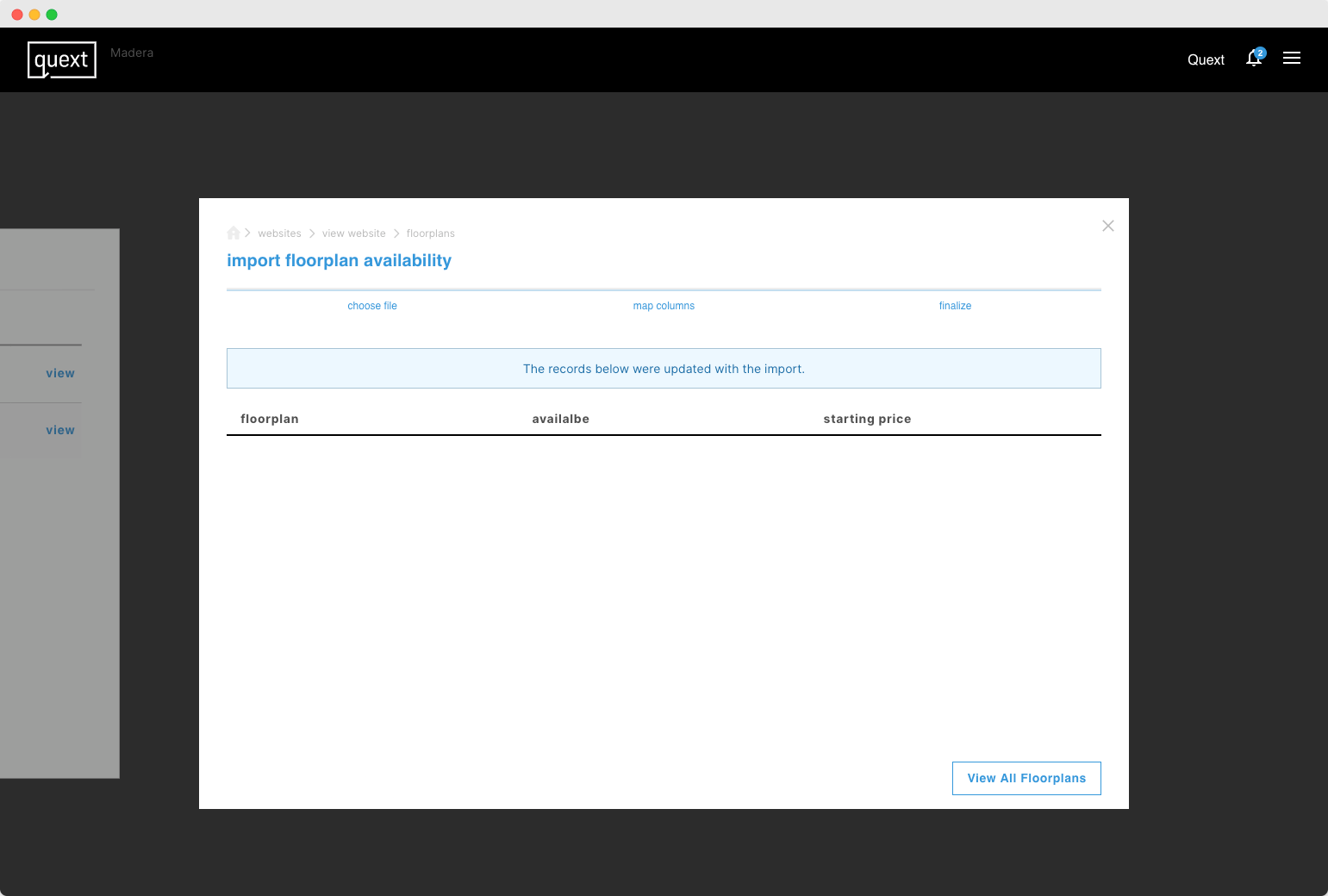Viewport: 1328px width, 896px height.
Task: Click the import floorplan availability heading
Action: 339,260
